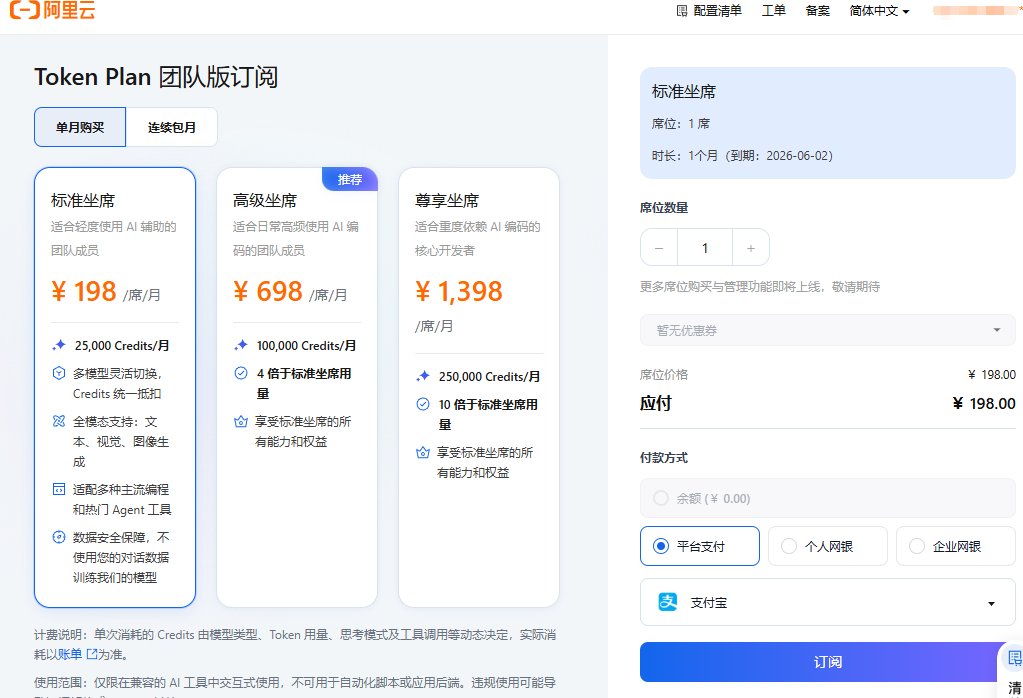Open 工单 in the top navigation

[x=774, y=10]
